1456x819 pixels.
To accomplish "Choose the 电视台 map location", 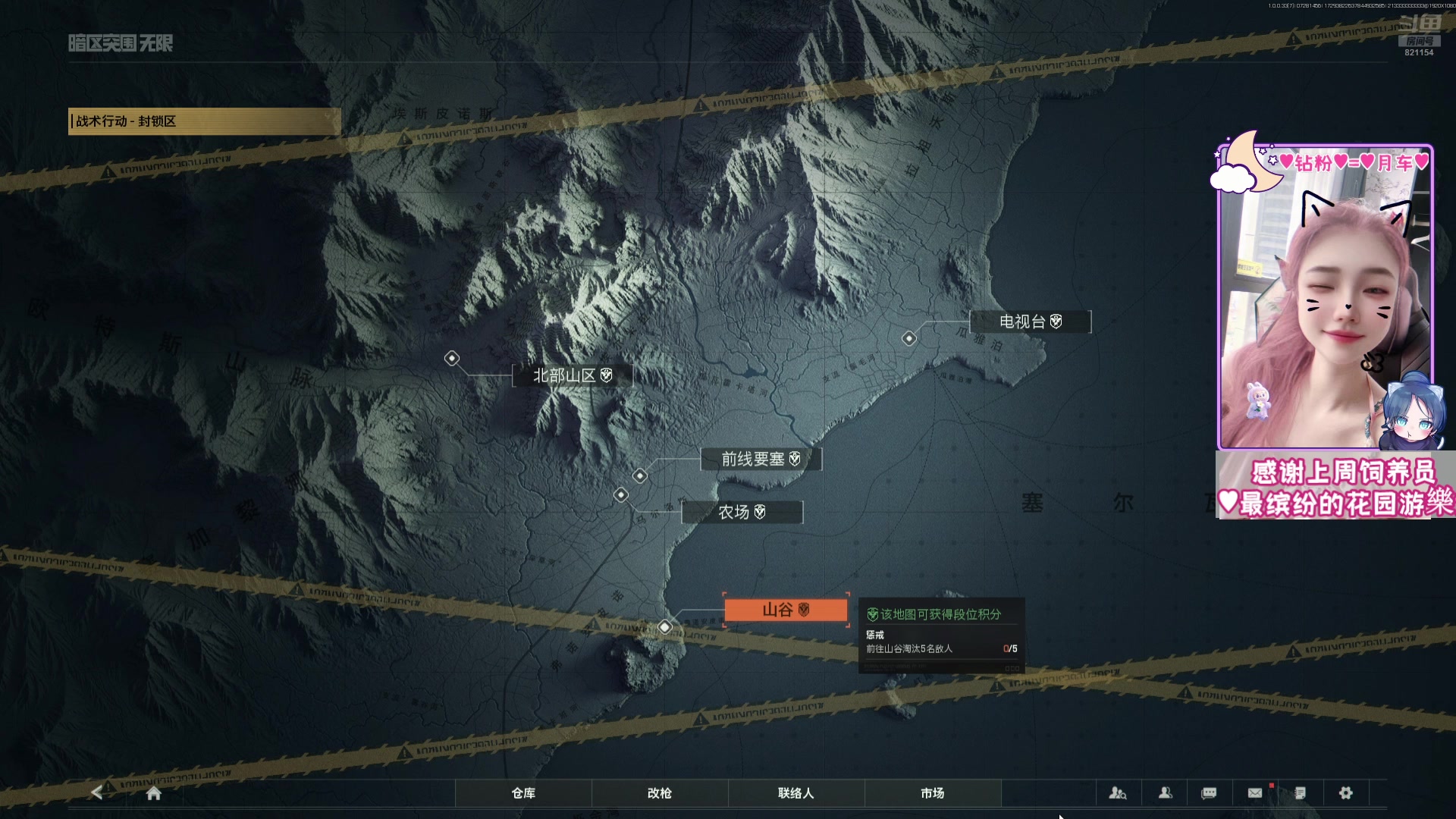I will pyautogui.click(x=1031, y=322).
